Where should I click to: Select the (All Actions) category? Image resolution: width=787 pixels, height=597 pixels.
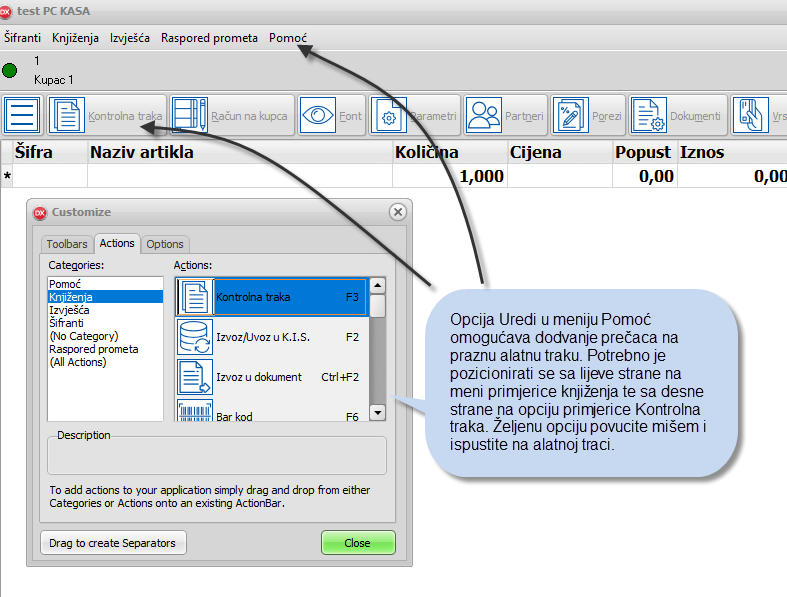point(78,362)
